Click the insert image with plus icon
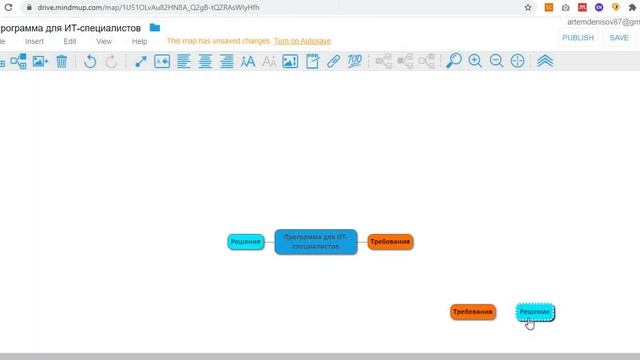640x360 pixels. (x=40, y=61)
